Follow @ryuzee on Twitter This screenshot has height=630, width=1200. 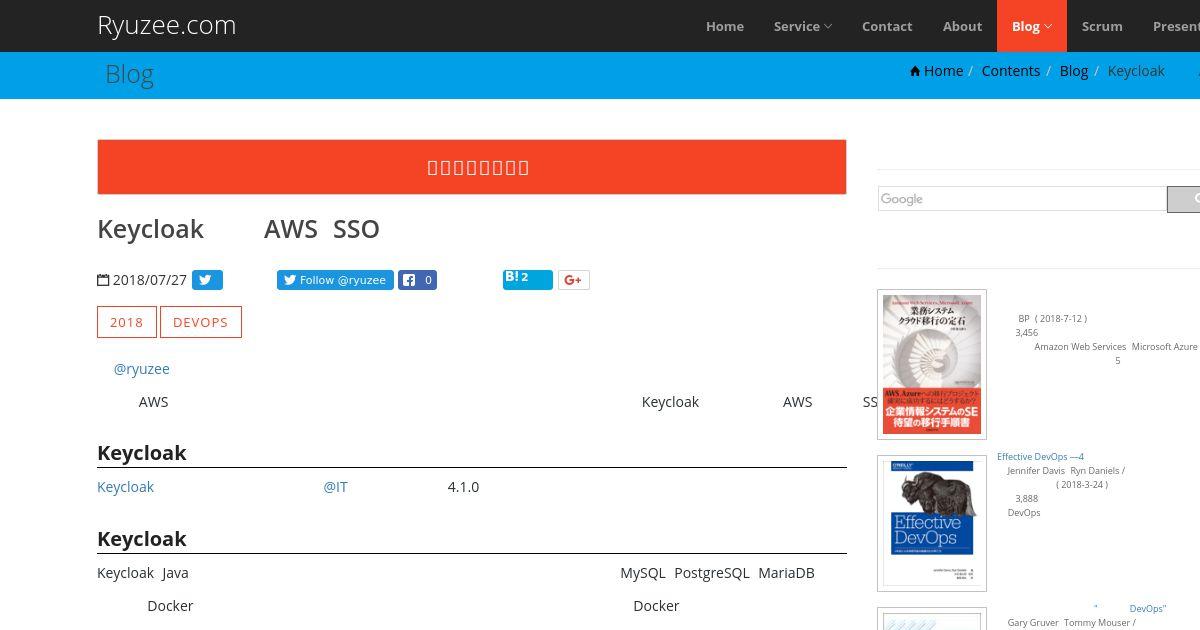coord(335,280)
